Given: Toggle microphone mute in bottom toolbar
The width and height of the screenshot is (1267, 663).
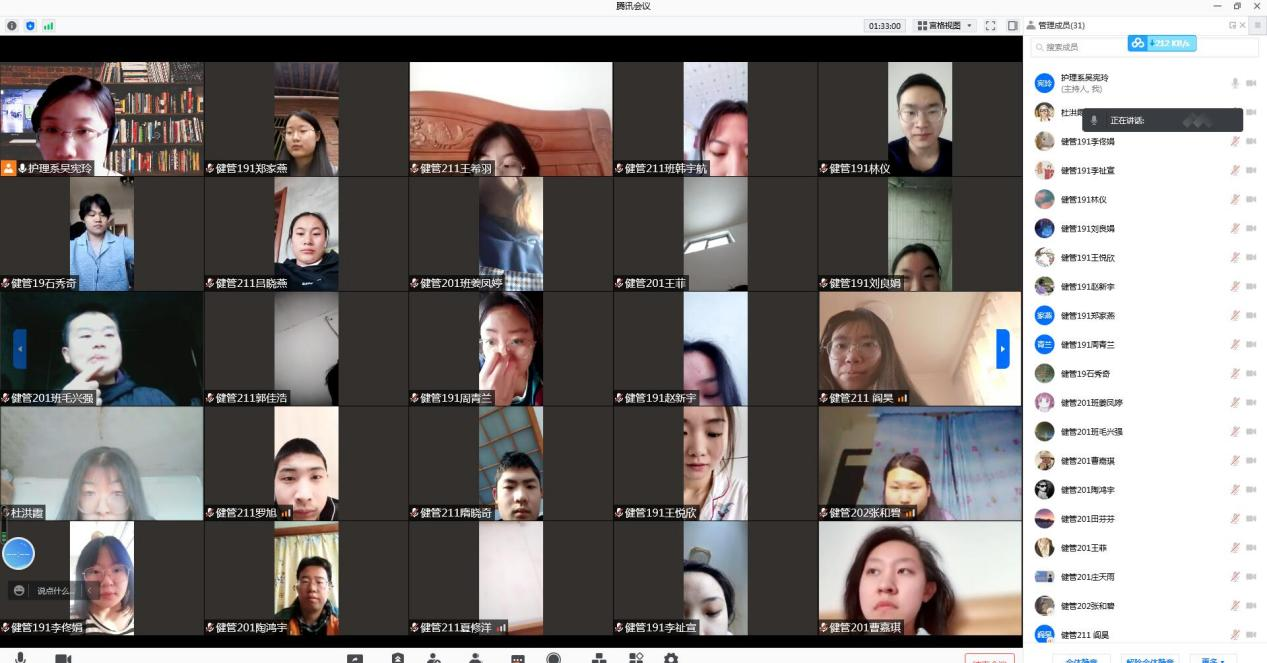Looking at the screenshot, I should click(20, 658).
